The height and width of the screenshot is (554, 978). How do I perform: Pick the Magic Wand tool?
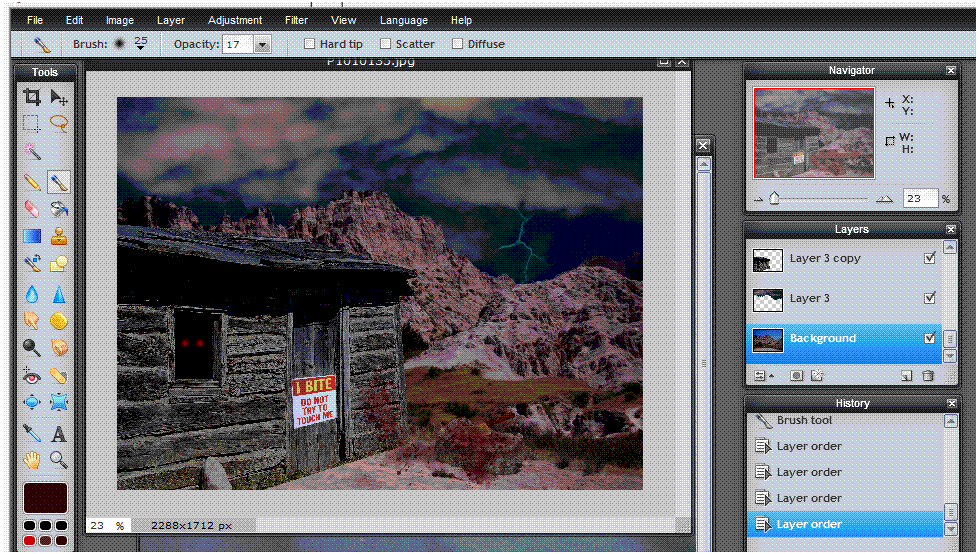[x=32, y=152]
